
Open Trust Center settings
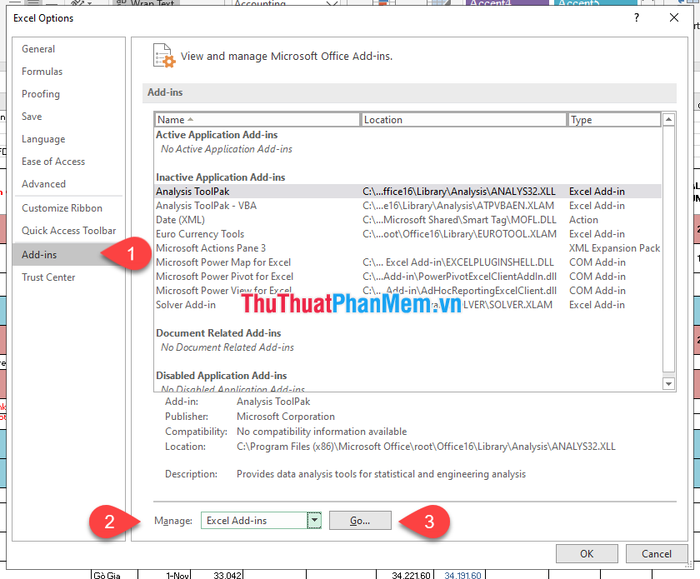click(48, 277)
